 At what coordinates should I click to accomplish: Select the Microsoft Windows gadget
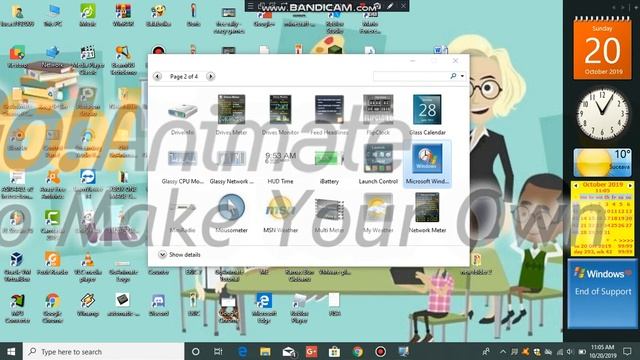(427, 164)
